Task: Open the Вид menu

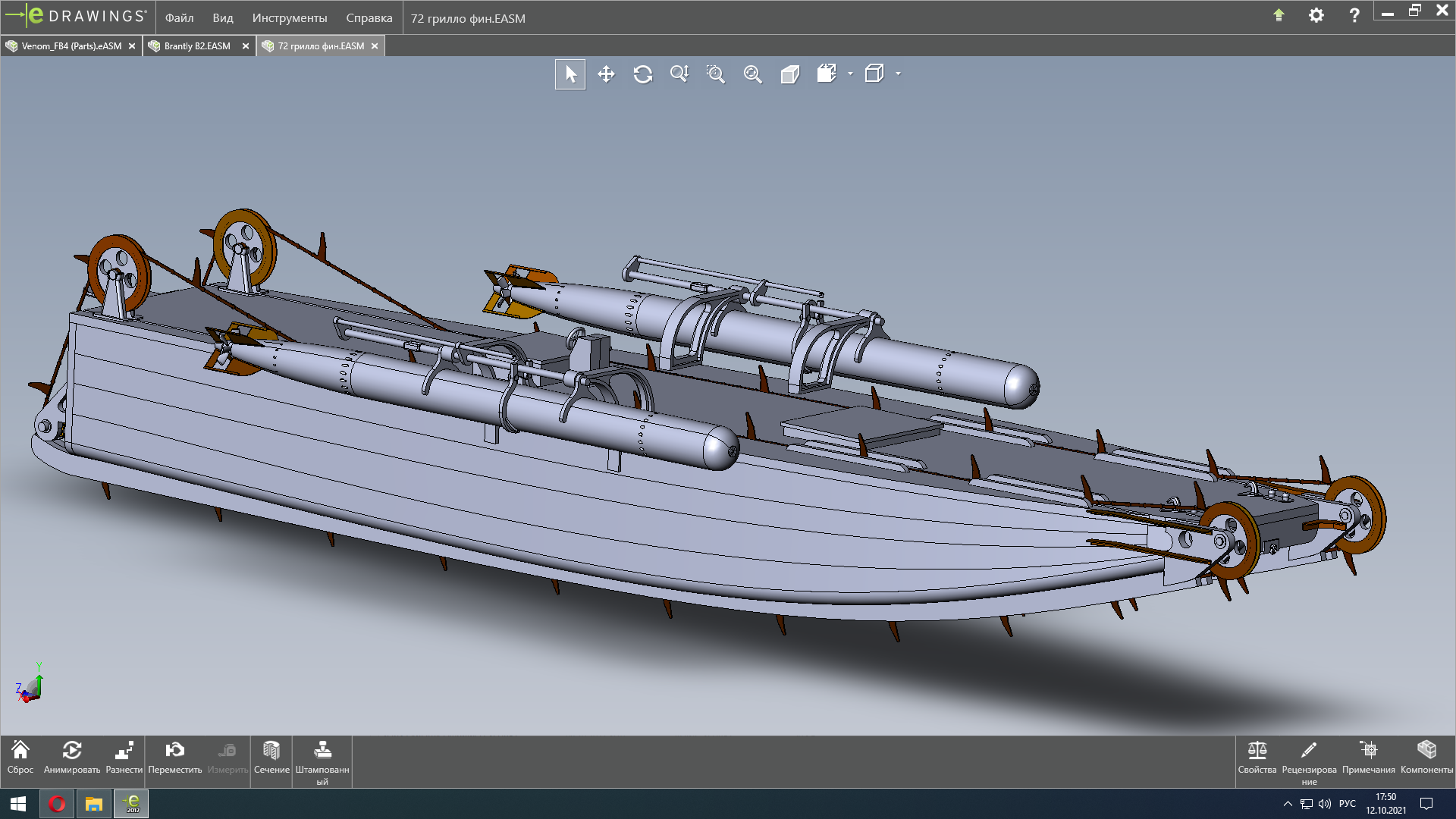Action: (x=223, y=17)
